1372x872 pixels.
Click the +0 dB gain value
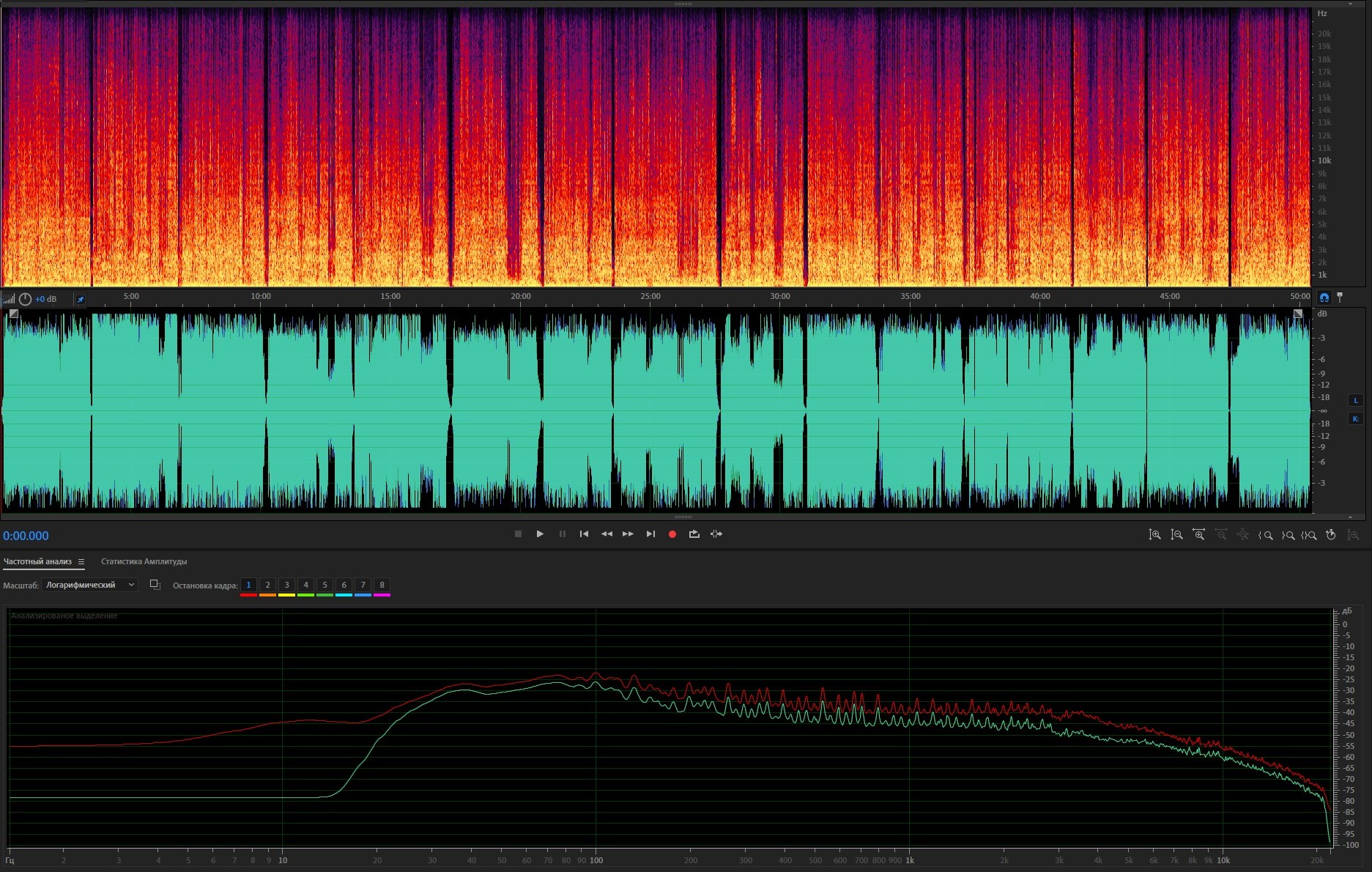coord(45,299)
